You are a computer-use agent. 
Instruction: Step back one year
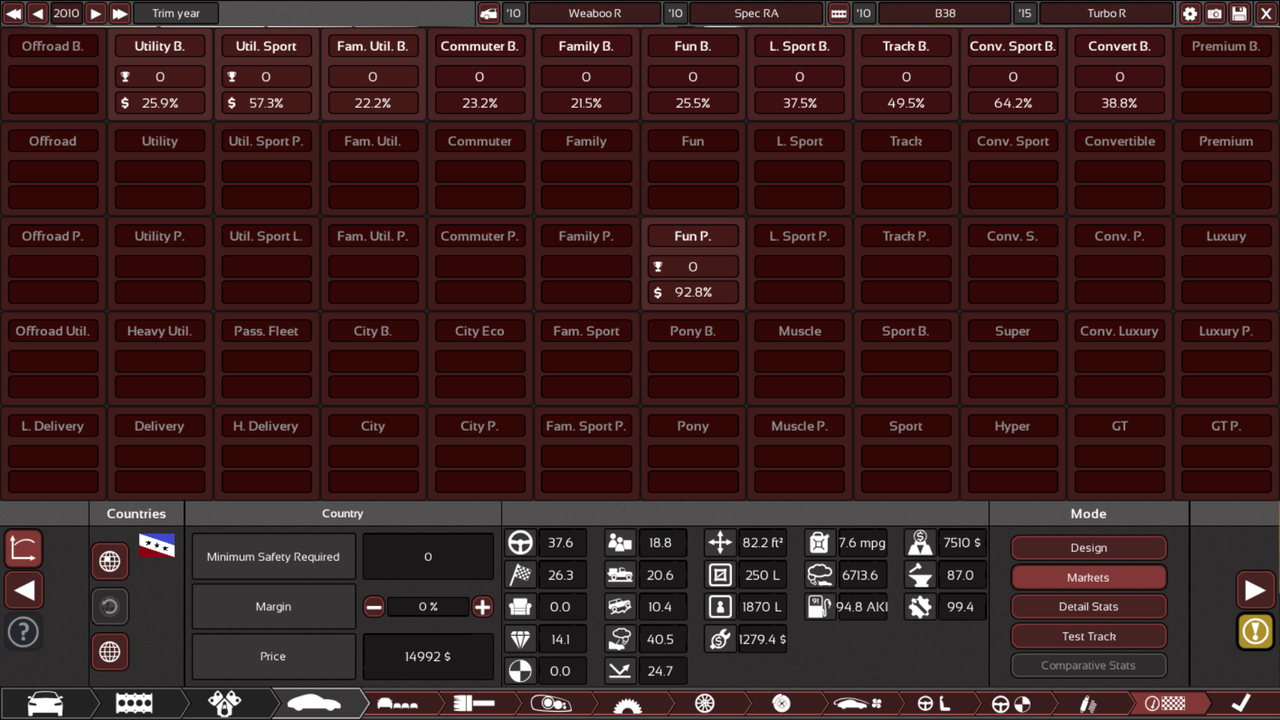tap(38, 14)
